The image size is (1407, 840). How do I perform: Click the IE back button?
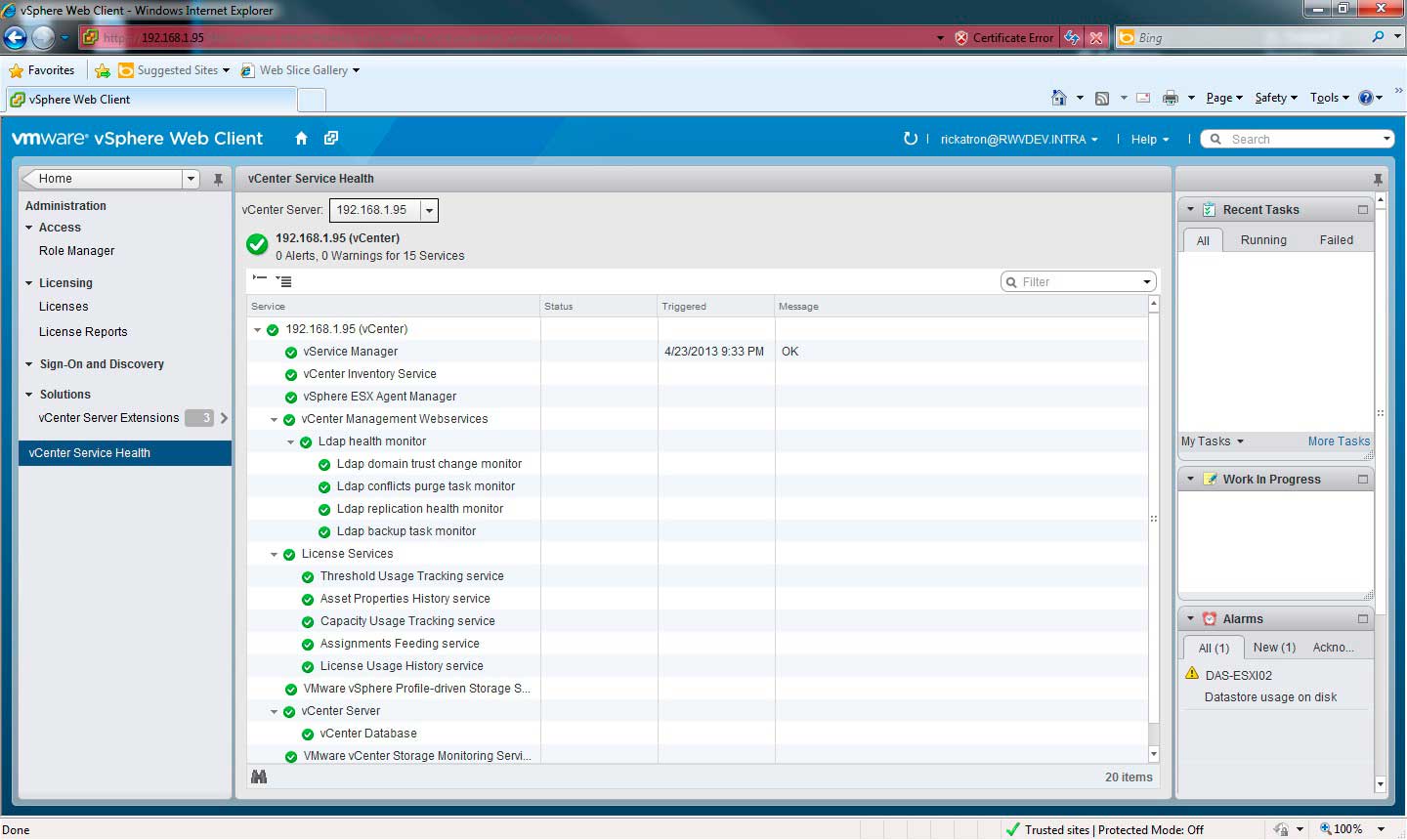tap(16, 38)
